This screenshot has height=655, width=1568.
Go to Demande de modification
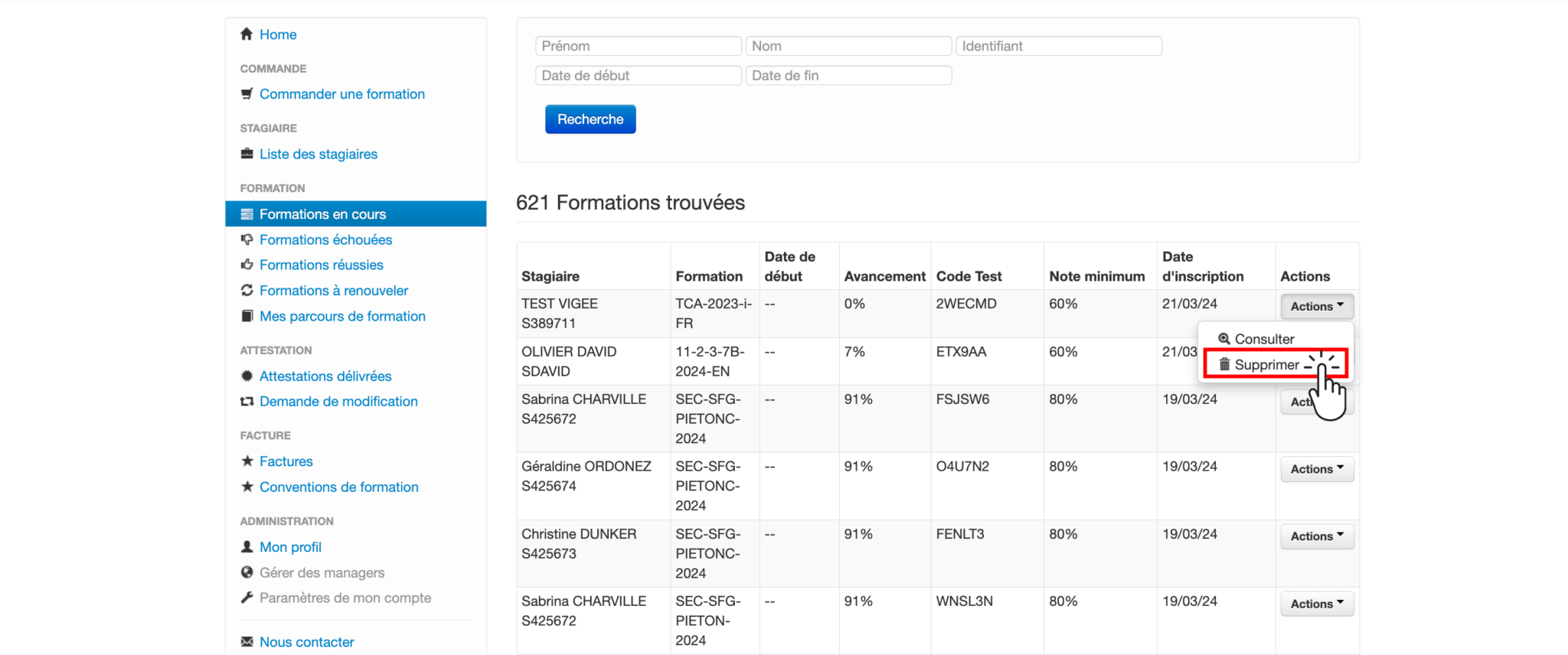pos(338,402)
